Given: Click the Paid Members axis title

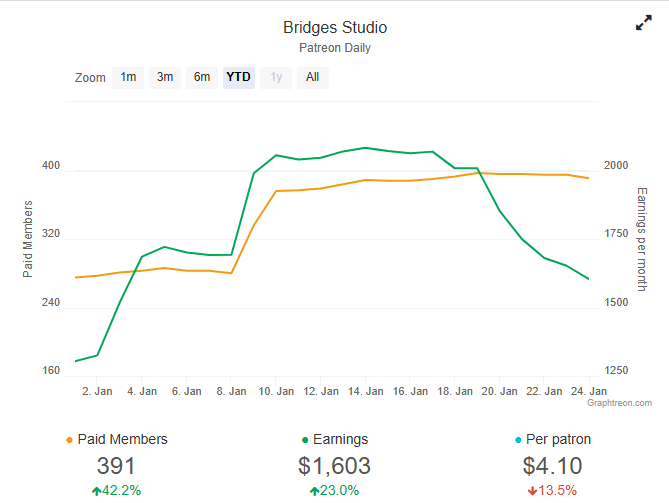Looking at the screenshot, I should tap(28, 239).
